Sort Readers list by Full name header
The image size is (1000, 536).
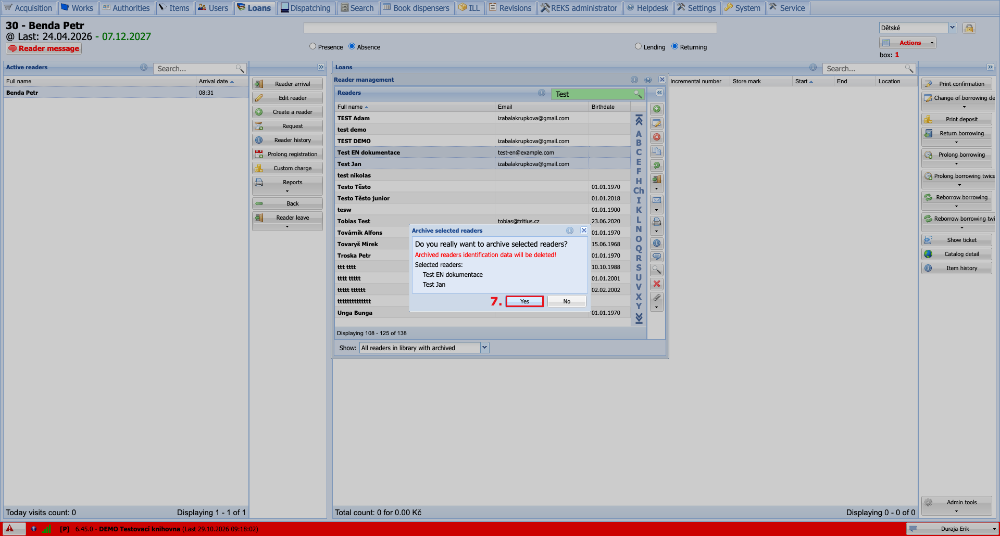point(415,107)
